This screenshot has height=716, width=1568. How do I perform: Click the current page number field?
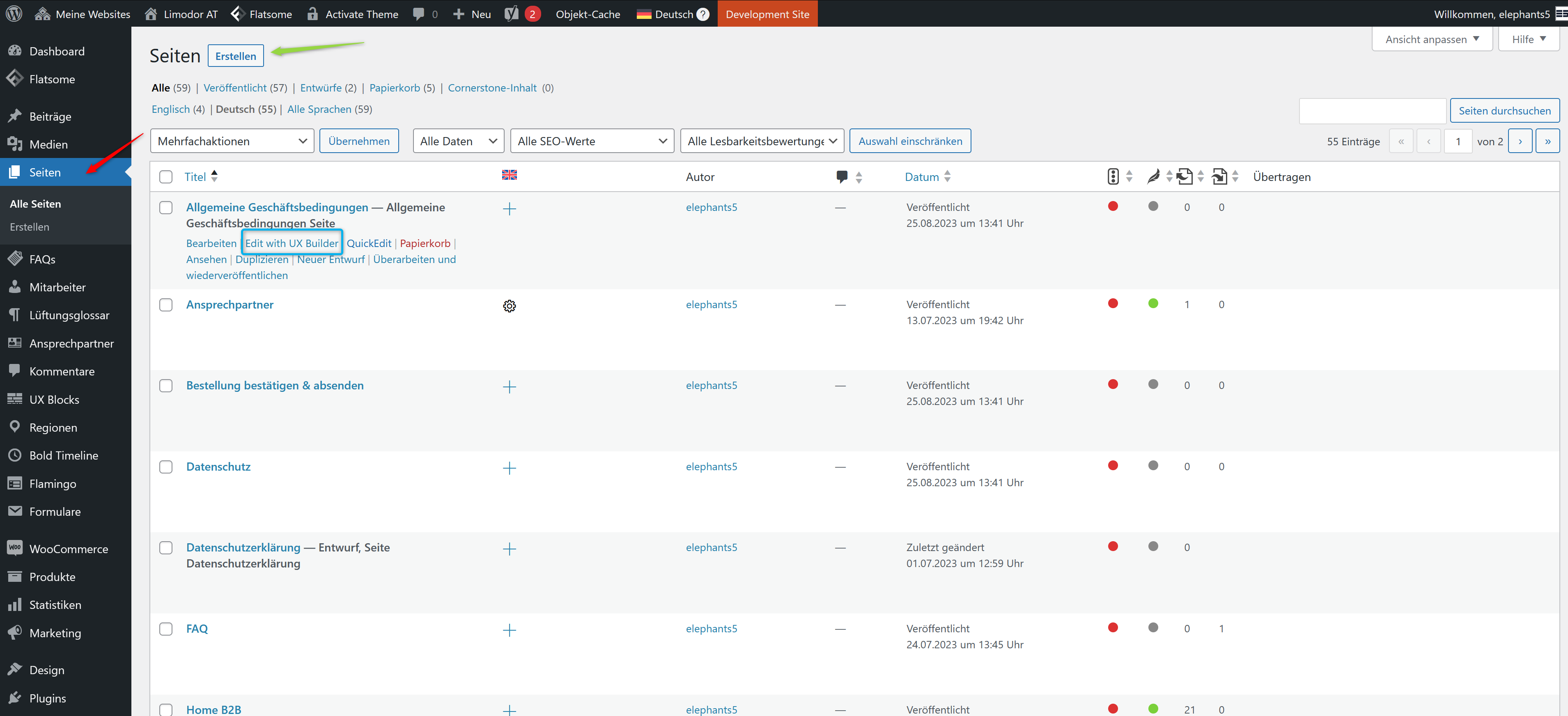1458,141
